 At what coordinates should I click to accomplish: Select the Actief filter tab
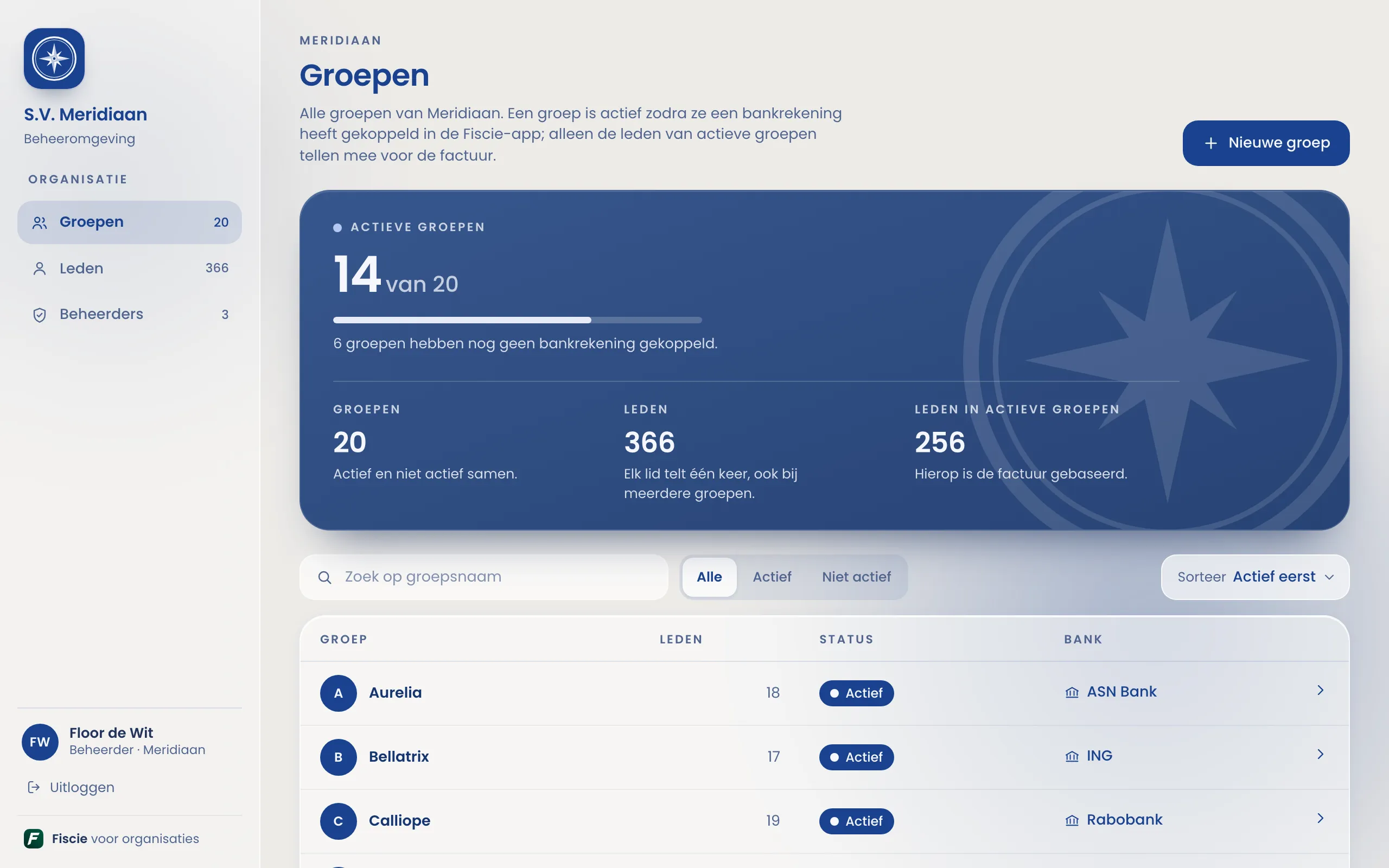(x=772, y=577)
